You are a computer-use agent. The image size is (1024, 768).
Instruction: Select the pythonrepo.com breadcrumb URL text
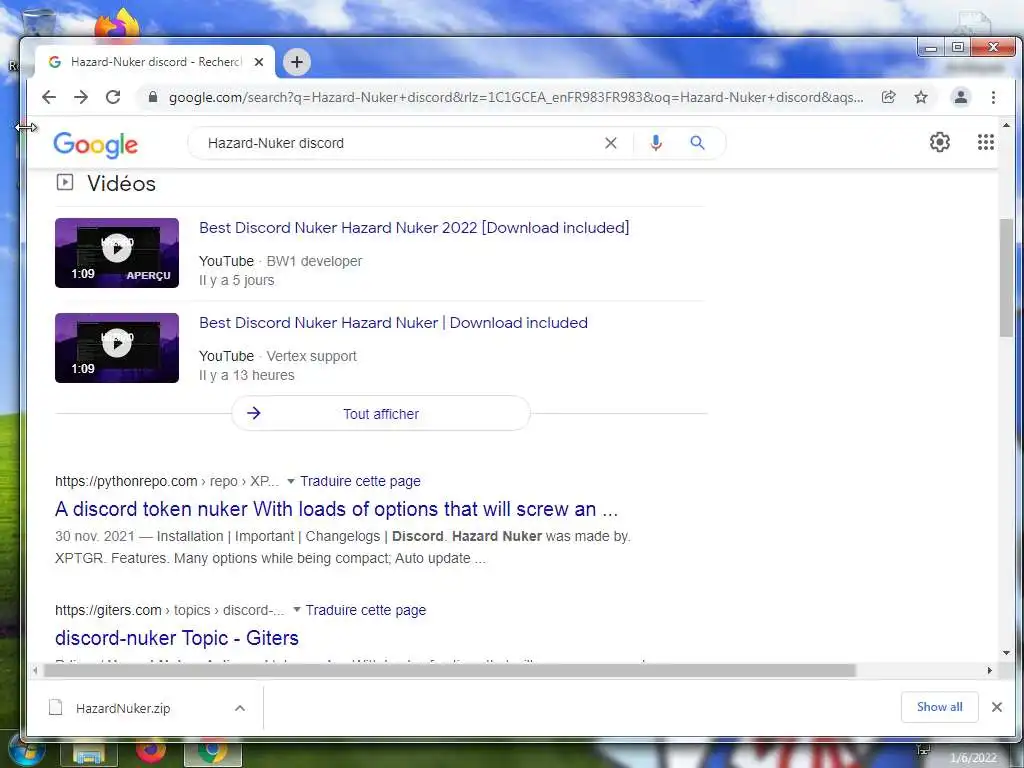167,481
